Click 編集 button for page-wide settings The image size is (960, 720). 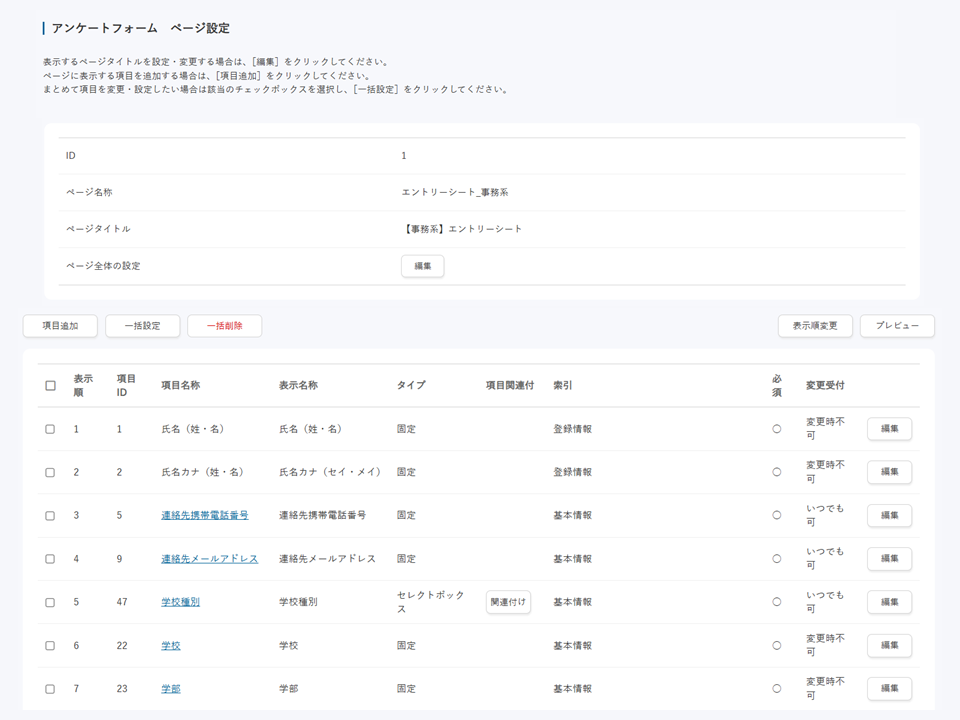[x=422, y=266]
